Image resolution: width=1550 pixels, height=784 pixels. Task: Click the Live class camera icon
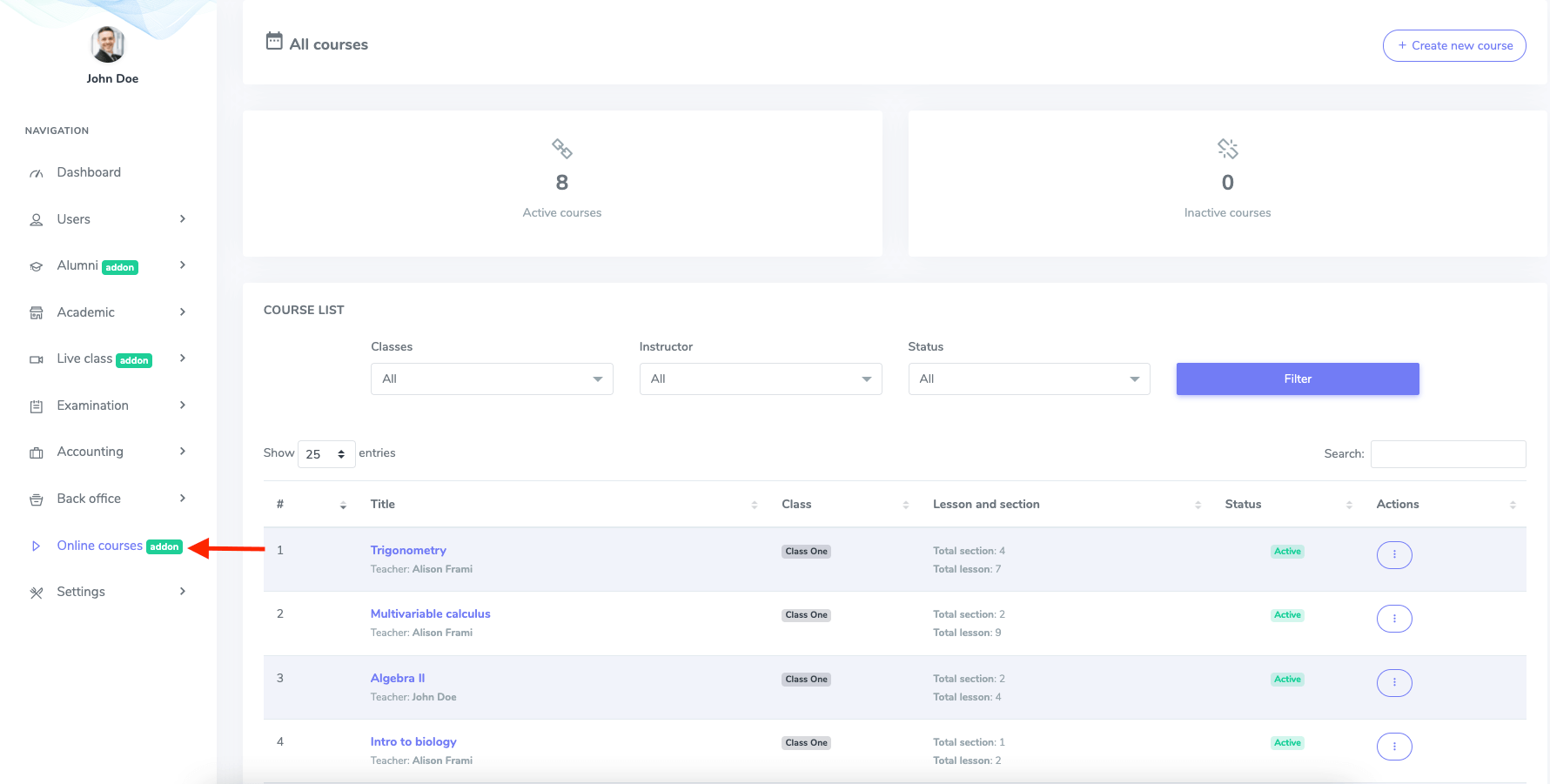(x=36, y=358)
